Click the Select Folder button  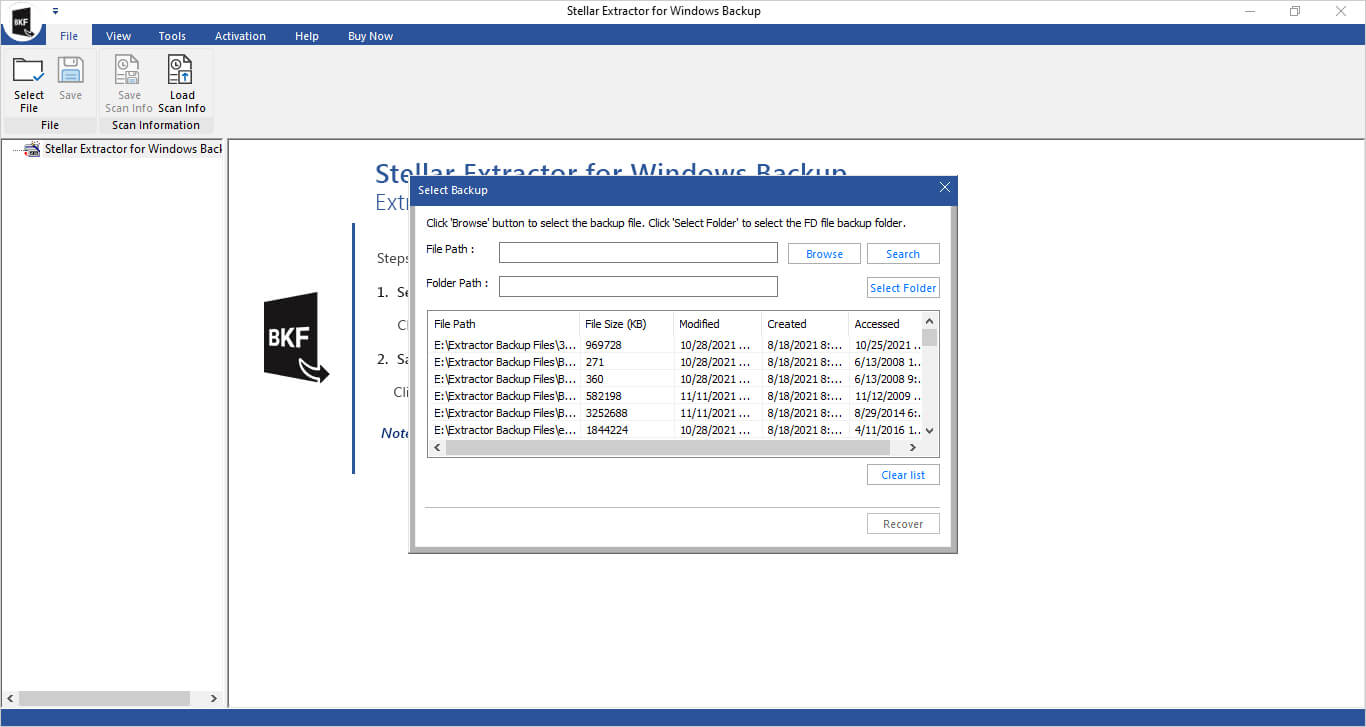(903, 288)
